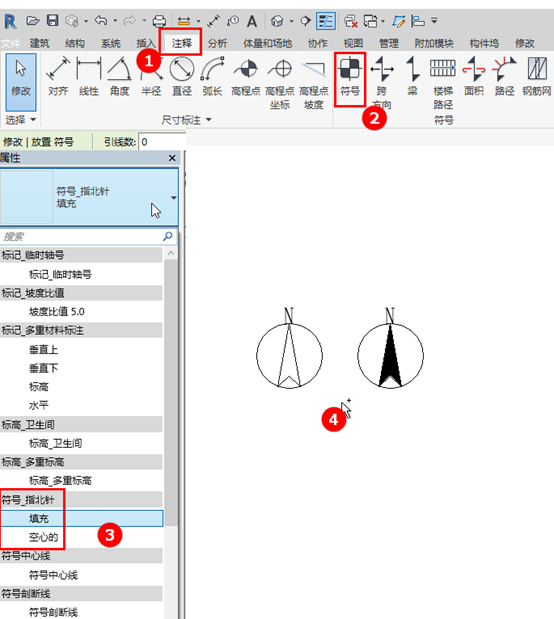This screenshot has height=619, width=554.
Task: Open the 管理 Manage ribbon tab
Action: pos(389,43)
